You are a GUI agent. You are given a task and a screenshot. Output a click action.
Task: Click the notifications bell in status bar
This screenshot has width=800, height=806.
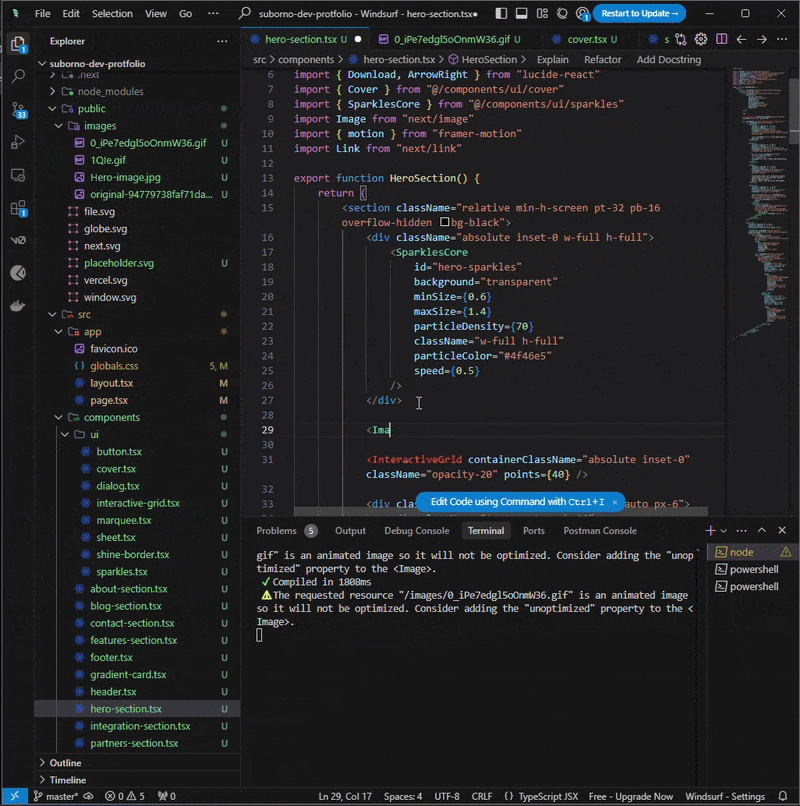[x=783, y=796]
